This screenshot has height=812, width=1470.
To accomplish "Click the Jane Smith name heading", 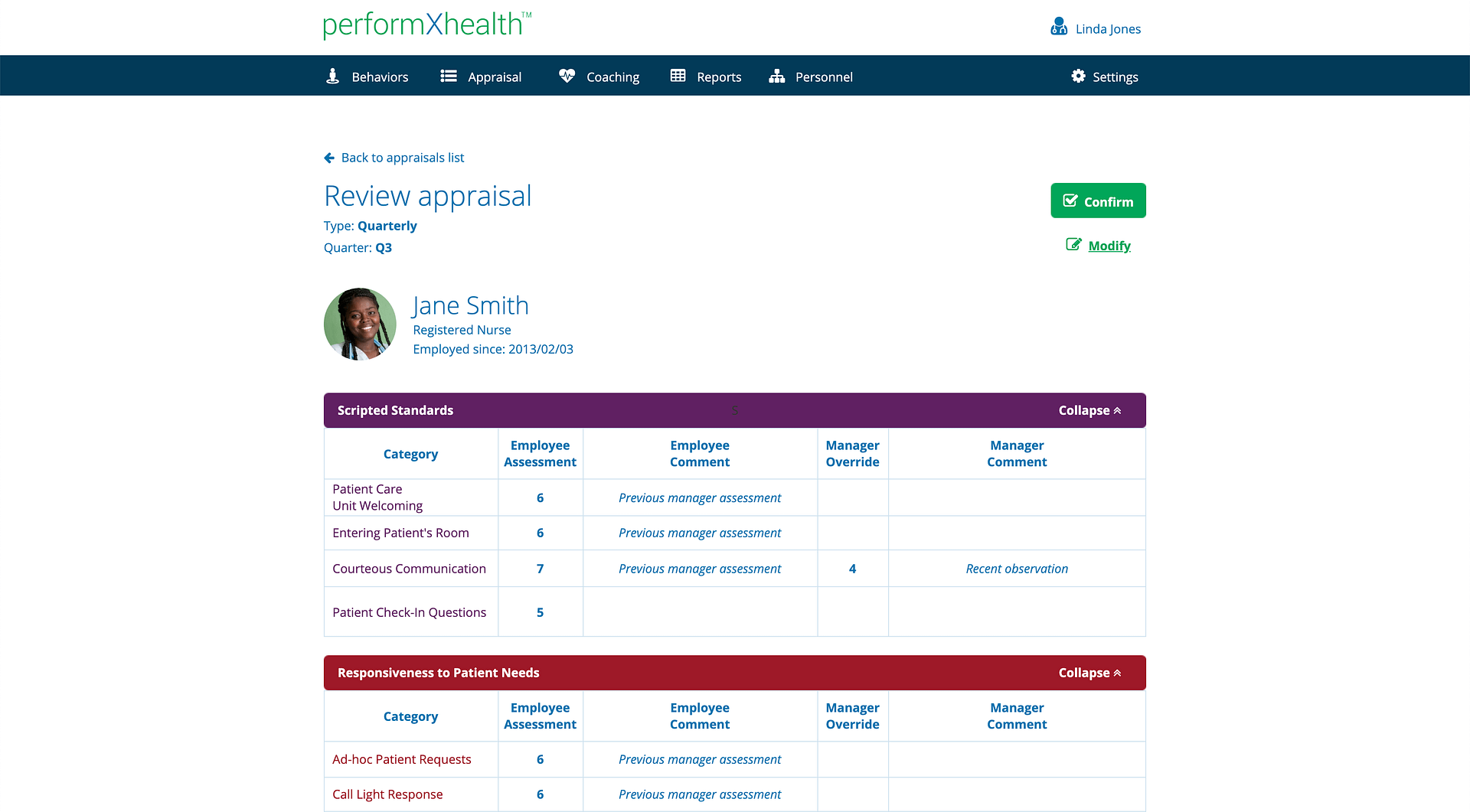I will tap(470, 305).
